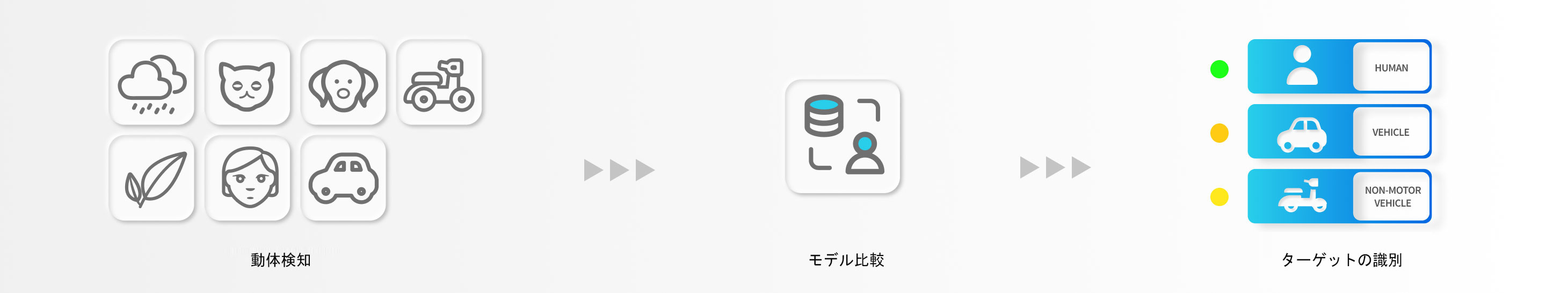Select the scooter icon tile
Viewport: 1568px width, 293px height.
tap(439, 83)
